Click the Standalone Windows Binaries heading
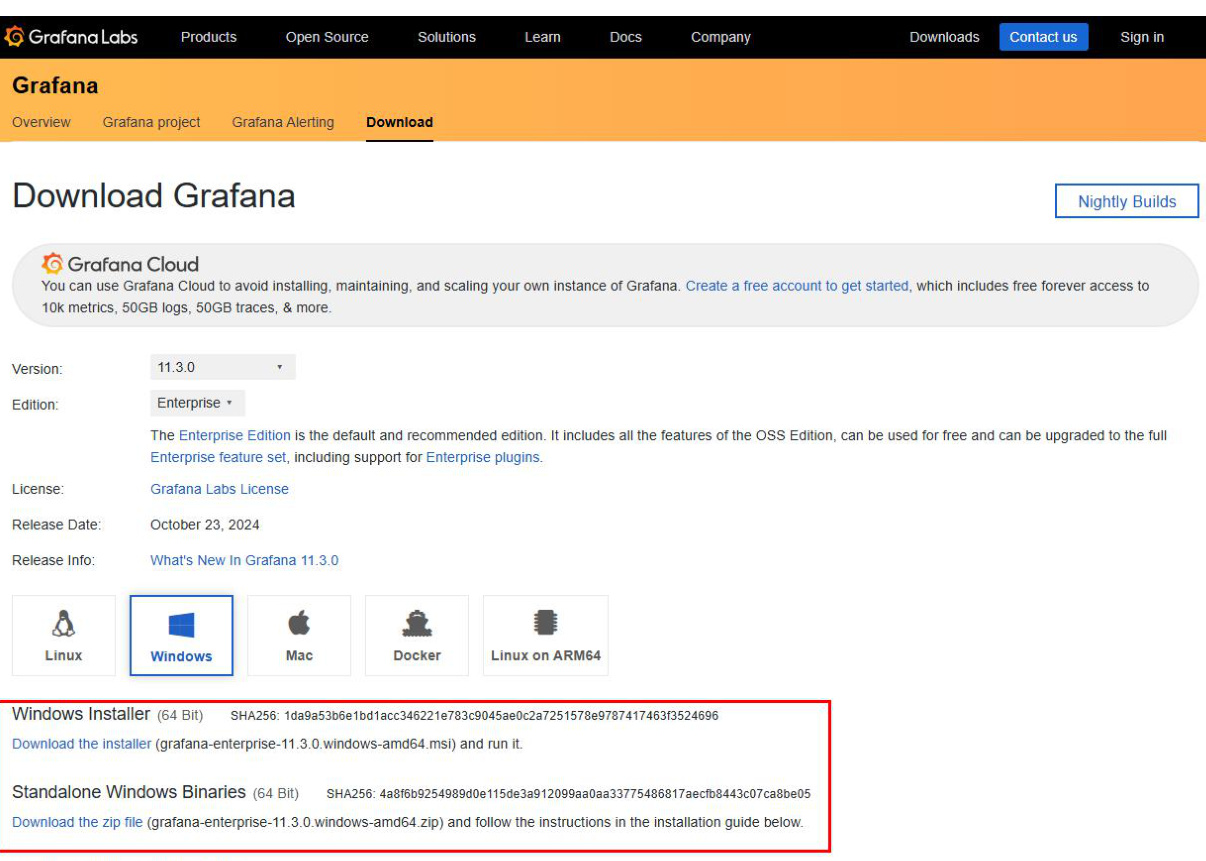 pyautogui.click(x=129, y=792)
